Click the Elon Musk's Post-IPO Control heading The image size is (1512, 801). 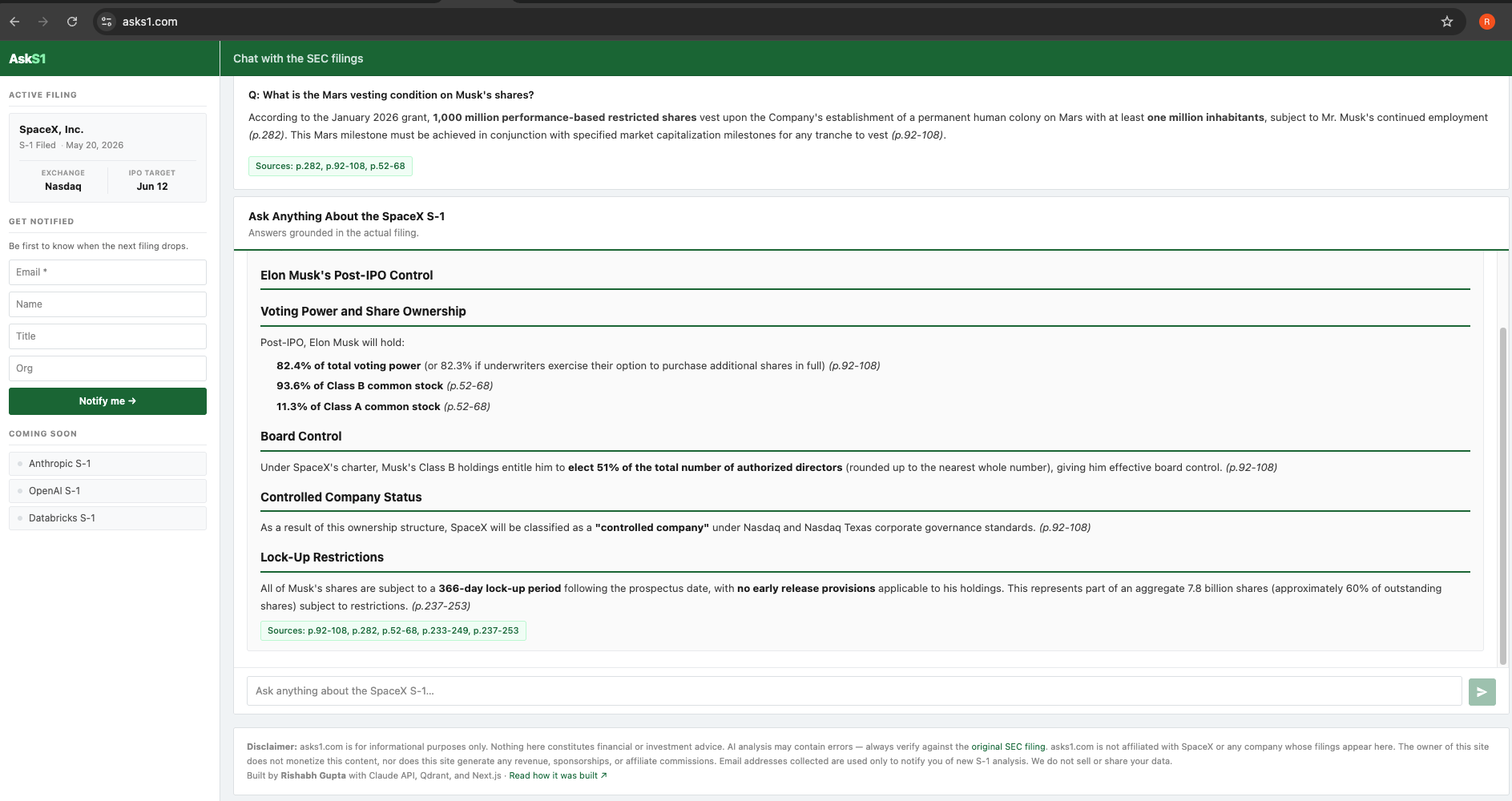tap(346, 276)
